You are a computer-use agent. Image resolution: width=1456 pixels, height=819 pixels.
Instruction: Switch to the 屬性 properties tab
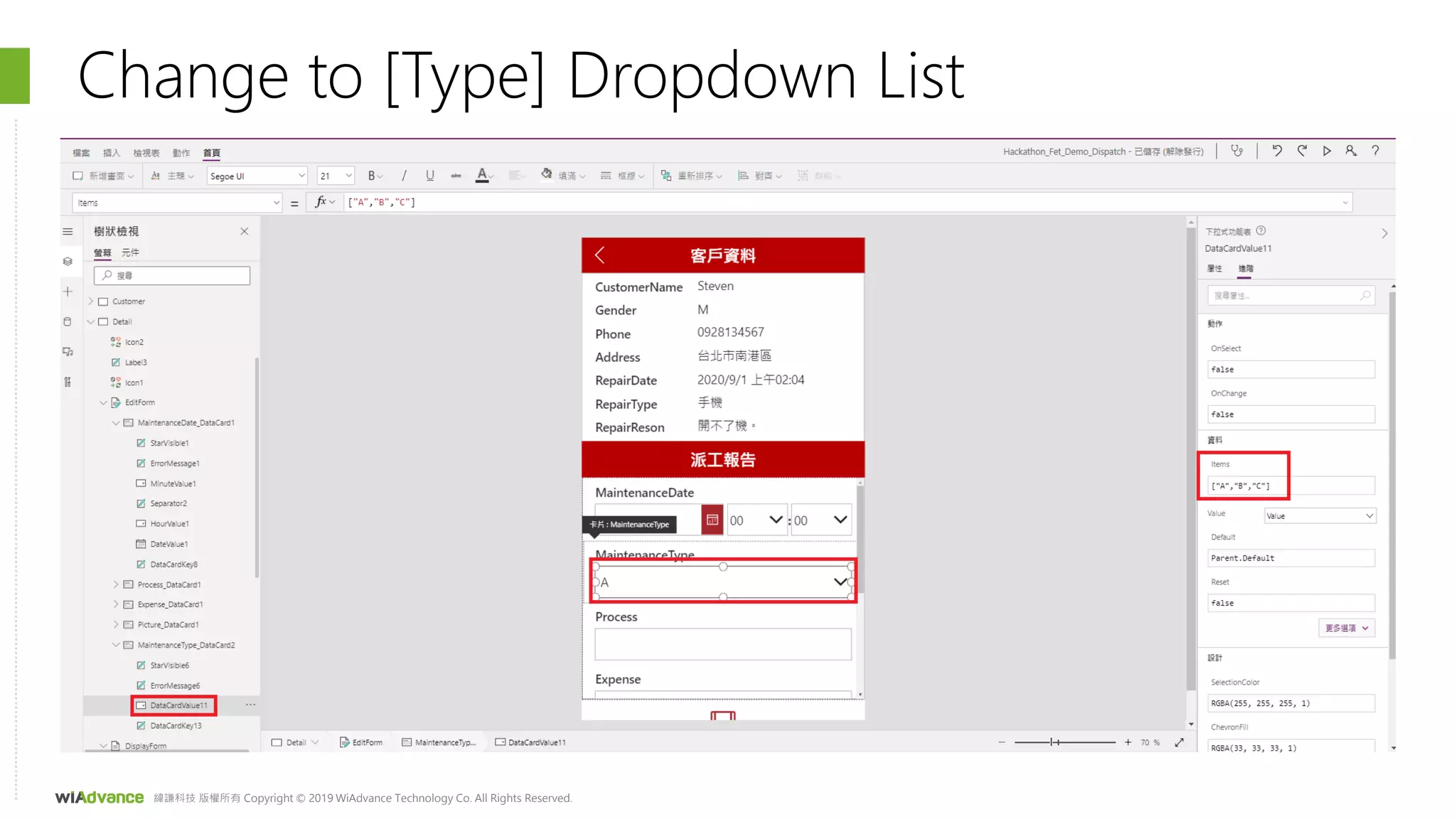(1214, 269)
